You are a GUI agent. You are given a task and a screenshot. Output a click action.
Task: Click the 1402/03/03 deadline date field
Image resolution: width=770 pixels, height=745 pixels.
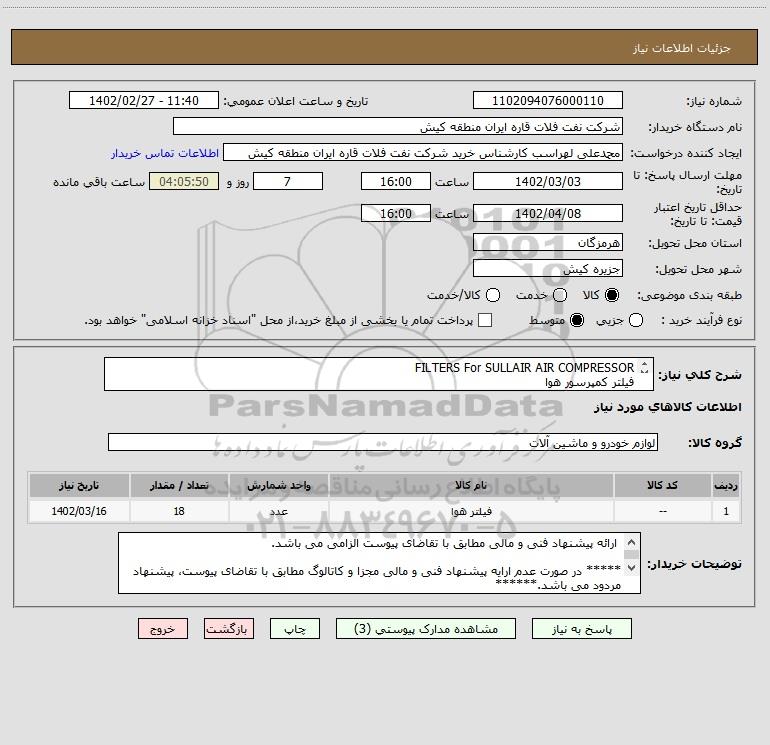pyautogui.click(x=548, y=181)
